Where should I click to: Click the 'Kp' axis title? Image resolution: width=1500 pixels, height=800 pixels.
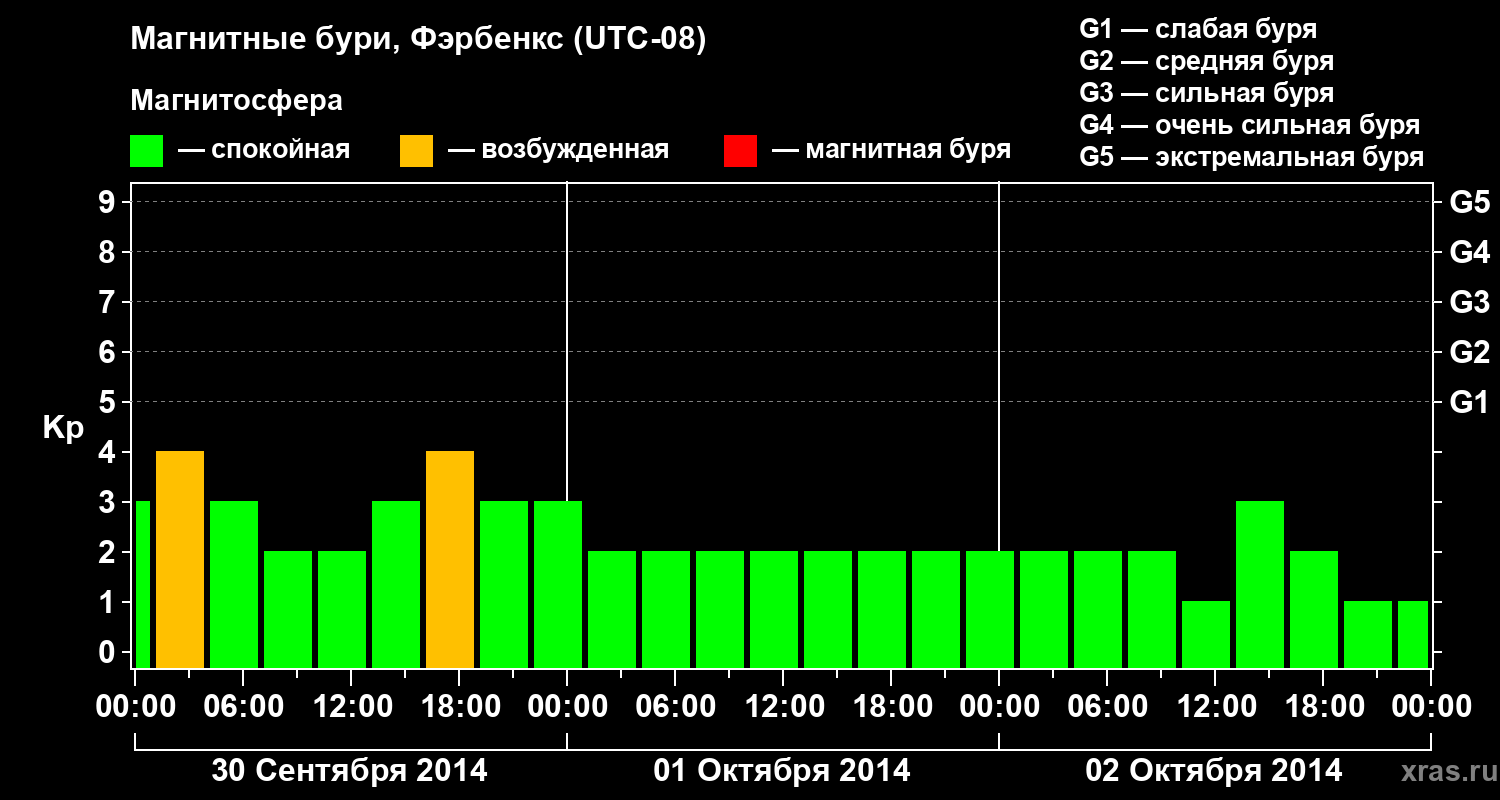[63, 428]
